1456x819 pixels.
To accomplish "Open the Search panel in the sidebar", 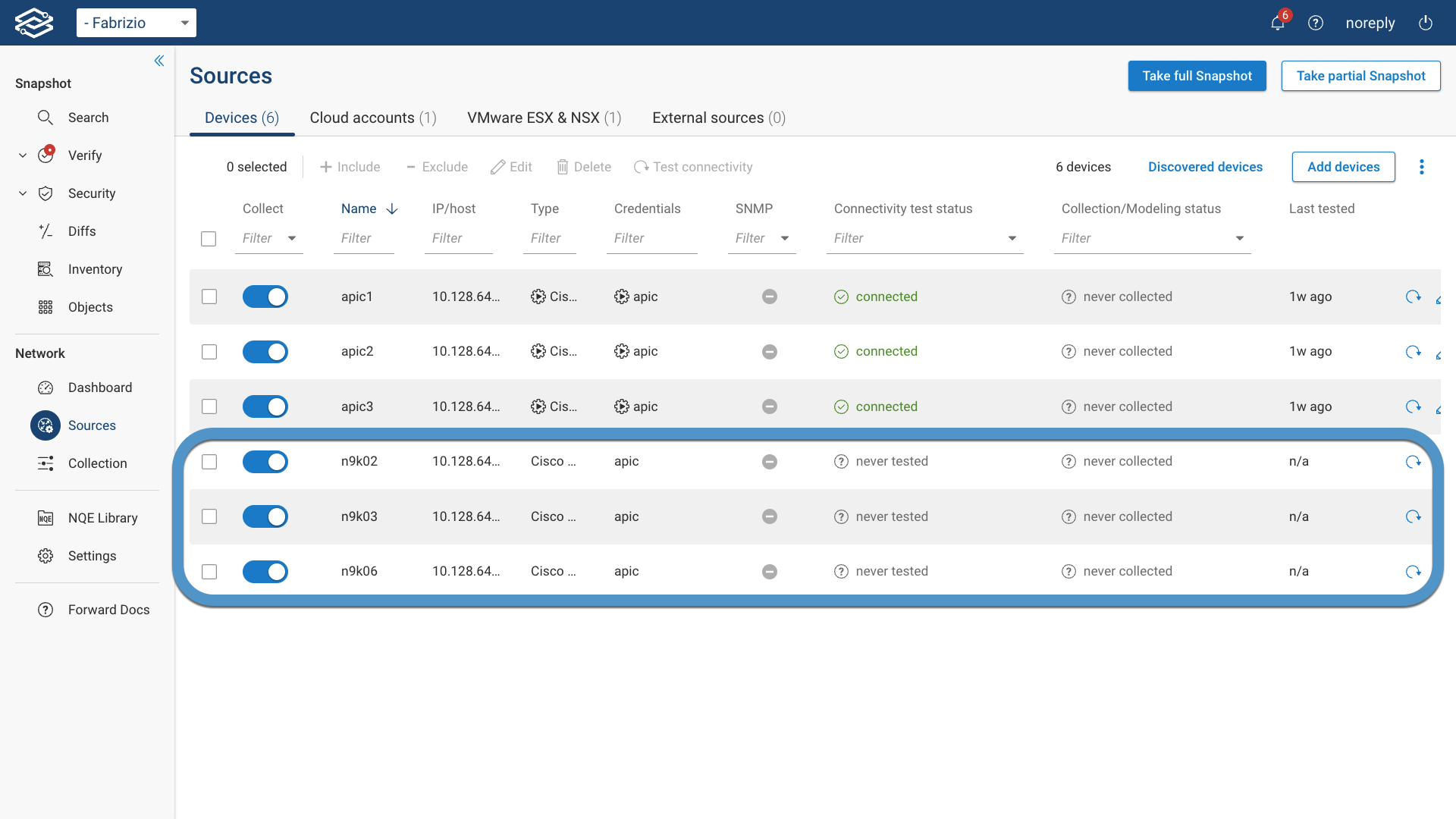I will [89, 118].
